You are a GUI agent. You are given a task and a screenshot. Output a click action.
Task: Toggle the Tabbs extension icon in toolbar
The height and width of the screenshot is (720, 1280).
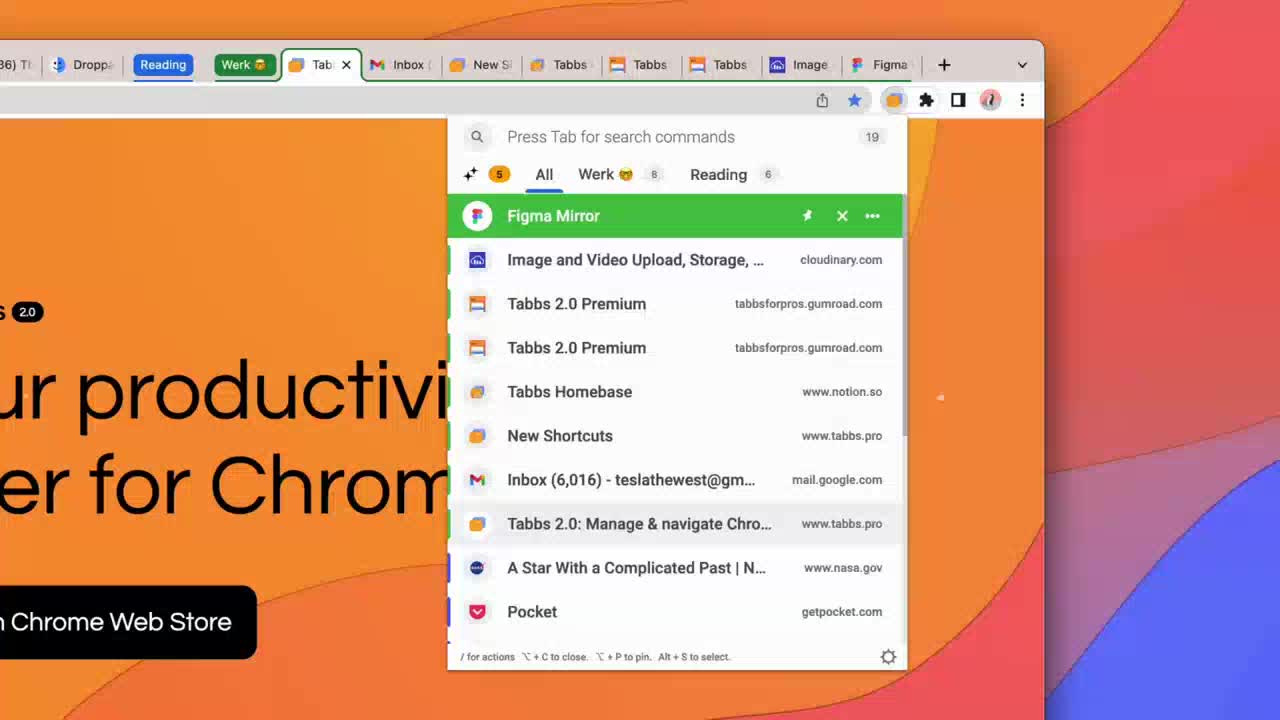click(x=894, y=100)
